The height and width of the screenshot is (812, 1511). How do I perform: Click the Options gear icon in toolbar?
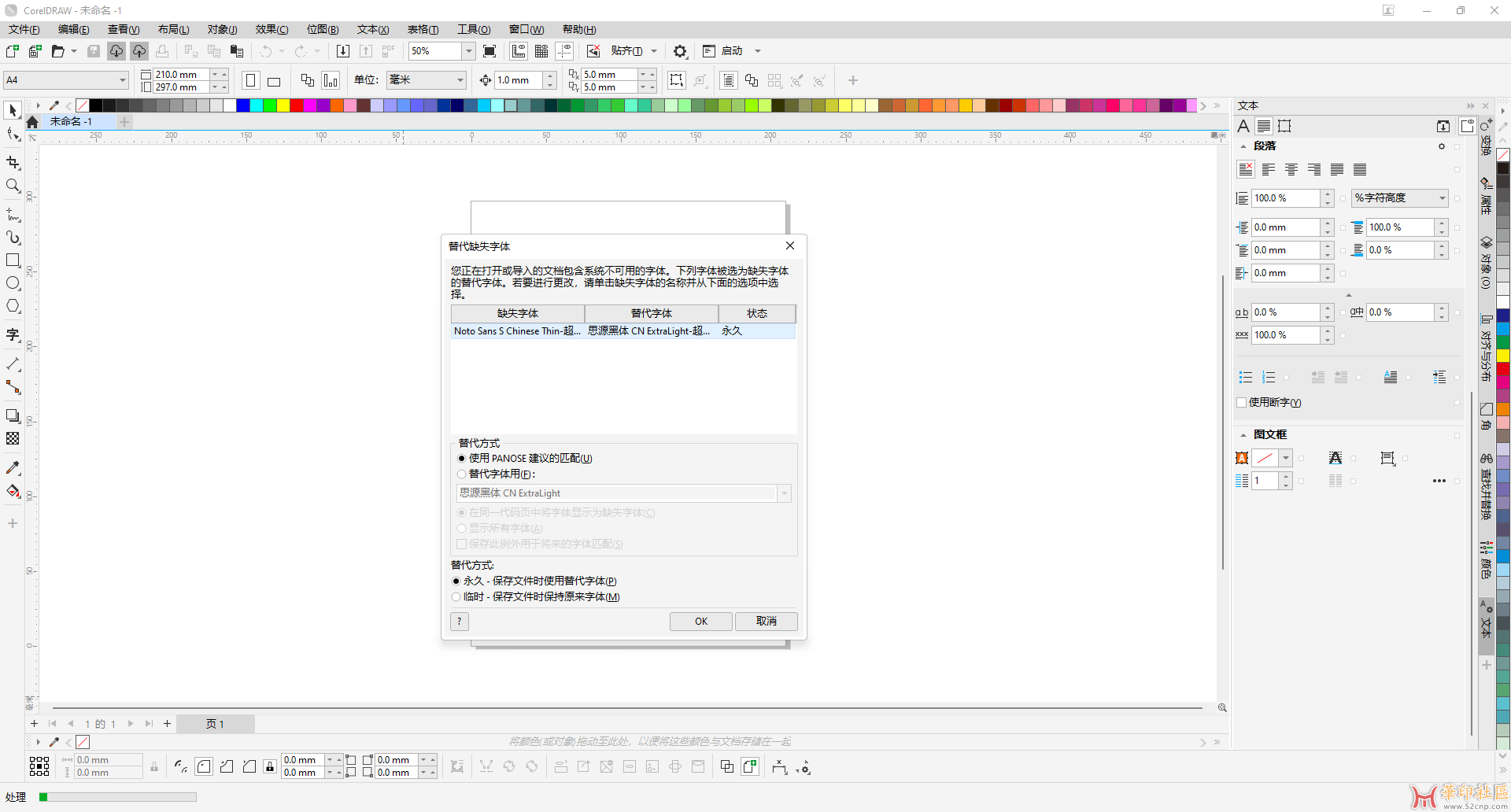[x=680, y=51]
